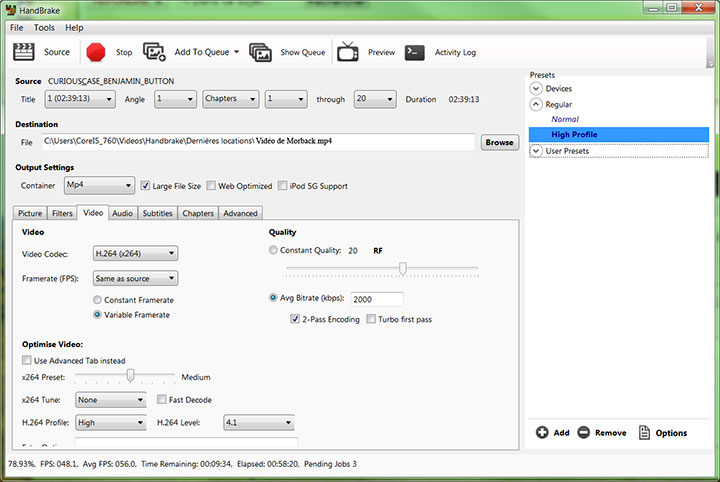This screenshot has height=482, width=720.
Task: Click the Add preset label
Action: (x=561, y=432)
